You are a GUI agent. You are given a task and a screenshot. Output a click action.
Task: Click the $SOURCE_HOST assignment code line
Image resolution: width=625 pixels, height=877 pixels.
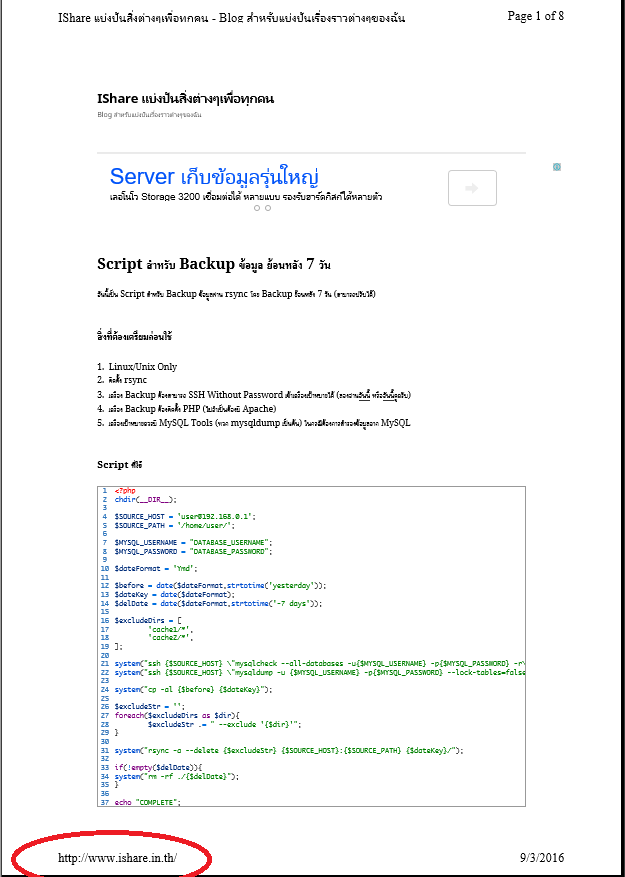184,515
